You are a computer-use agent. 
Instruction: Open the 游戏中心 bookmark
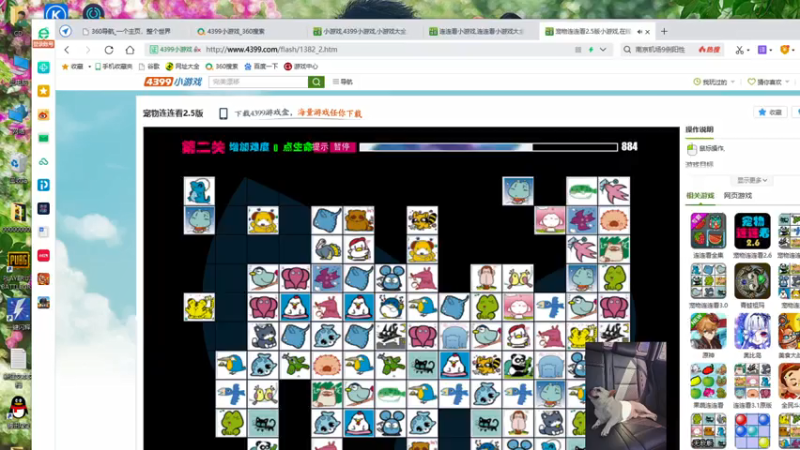(x=301, y=66)
